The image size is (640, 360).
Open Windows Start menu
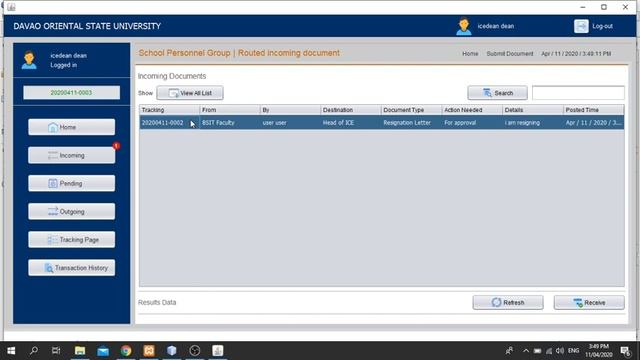pyautogui.click(x=11, y=351)
